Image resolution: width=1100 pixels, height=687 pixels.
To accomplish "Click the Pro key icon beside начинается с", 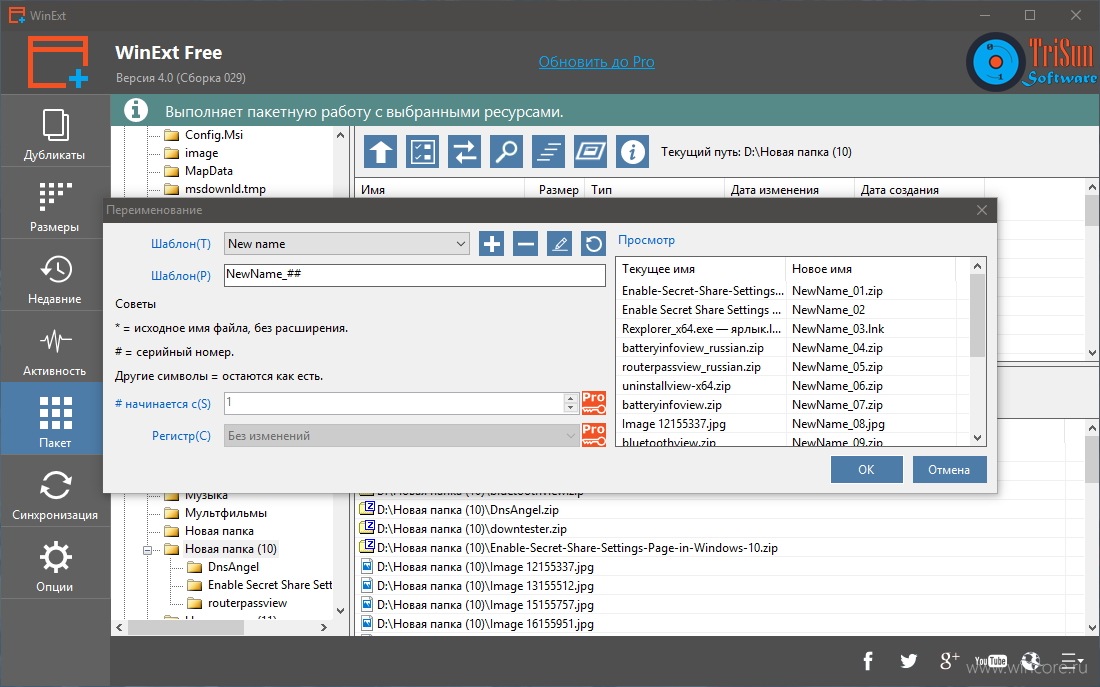I will [x=593, y=403].
